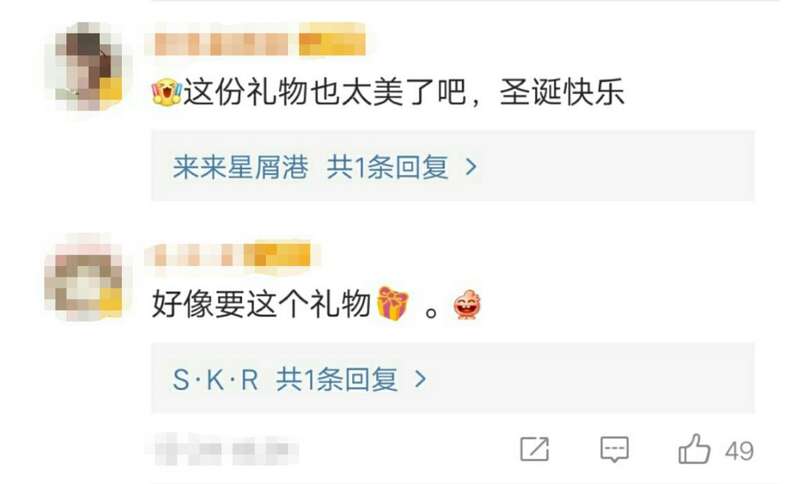Open the comment reply bubble icon

(x=614, y=449)
